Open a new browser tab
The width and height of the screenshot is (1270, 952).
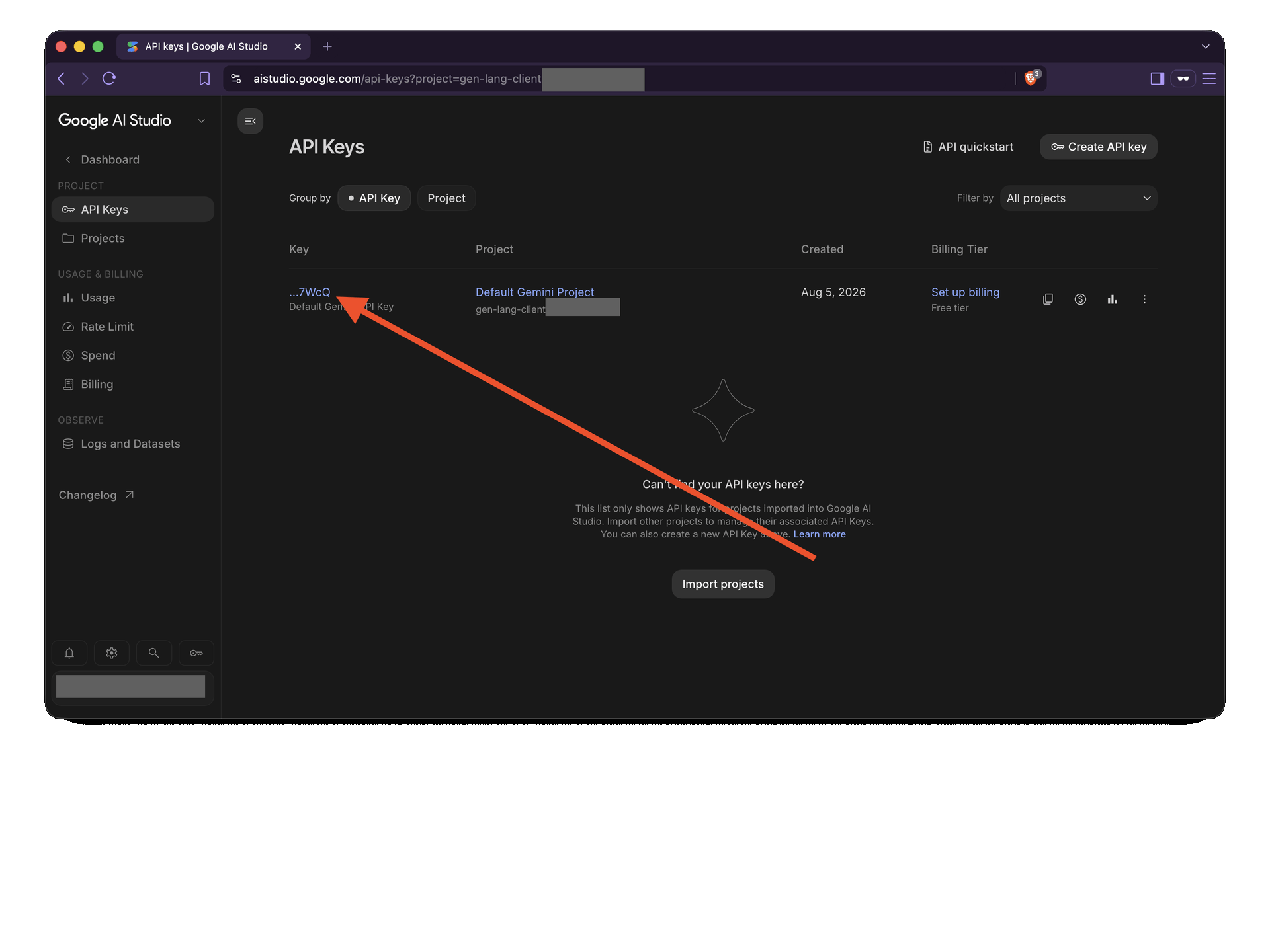[x=327, y=46]
